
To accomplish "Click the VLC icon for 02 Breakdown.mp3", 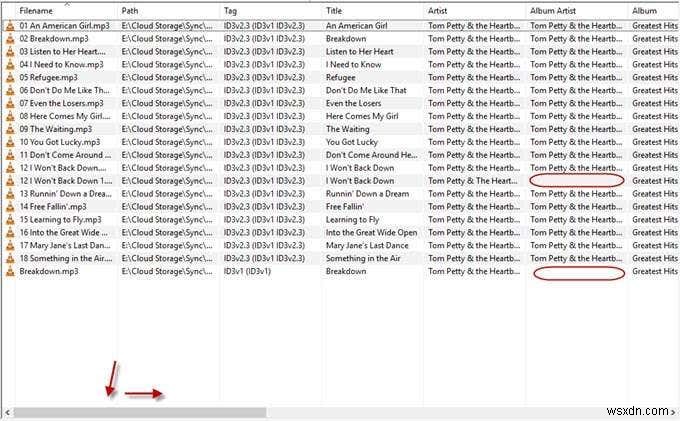I will tap(10, 39).
